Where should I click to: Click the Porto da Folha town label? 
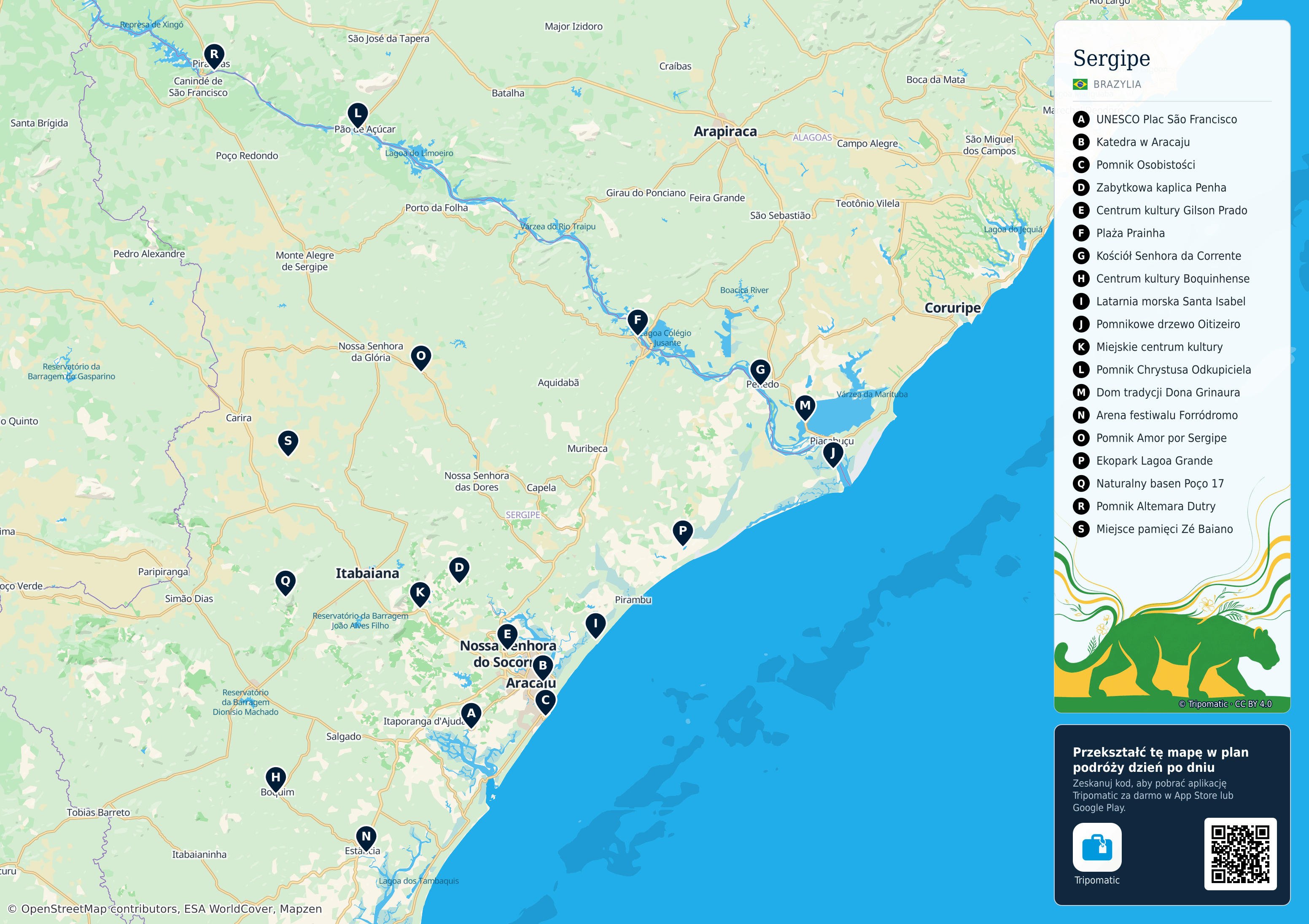click(437, 208)
